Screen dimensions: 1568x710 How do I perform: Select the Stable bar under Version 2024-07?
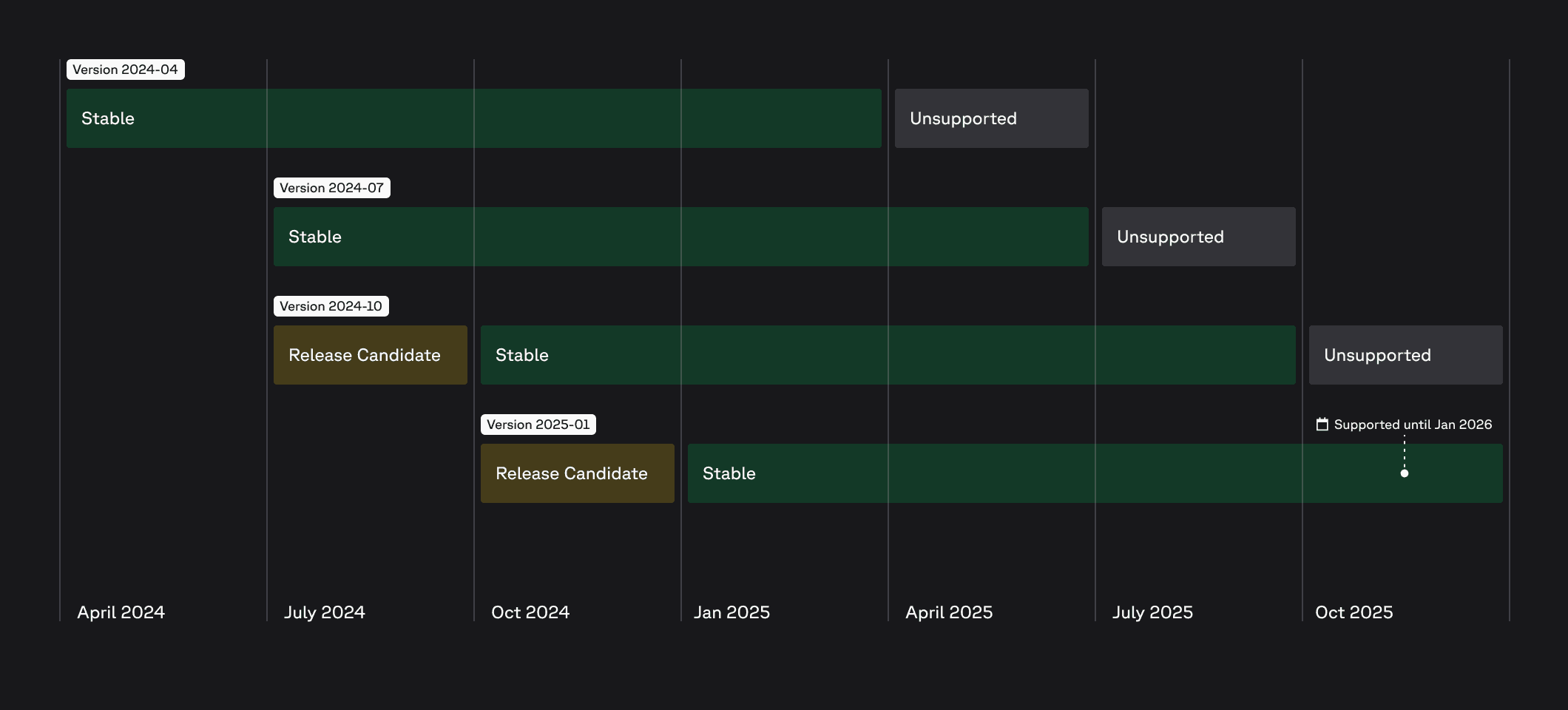pyautogui.click(x=680, y=237)
